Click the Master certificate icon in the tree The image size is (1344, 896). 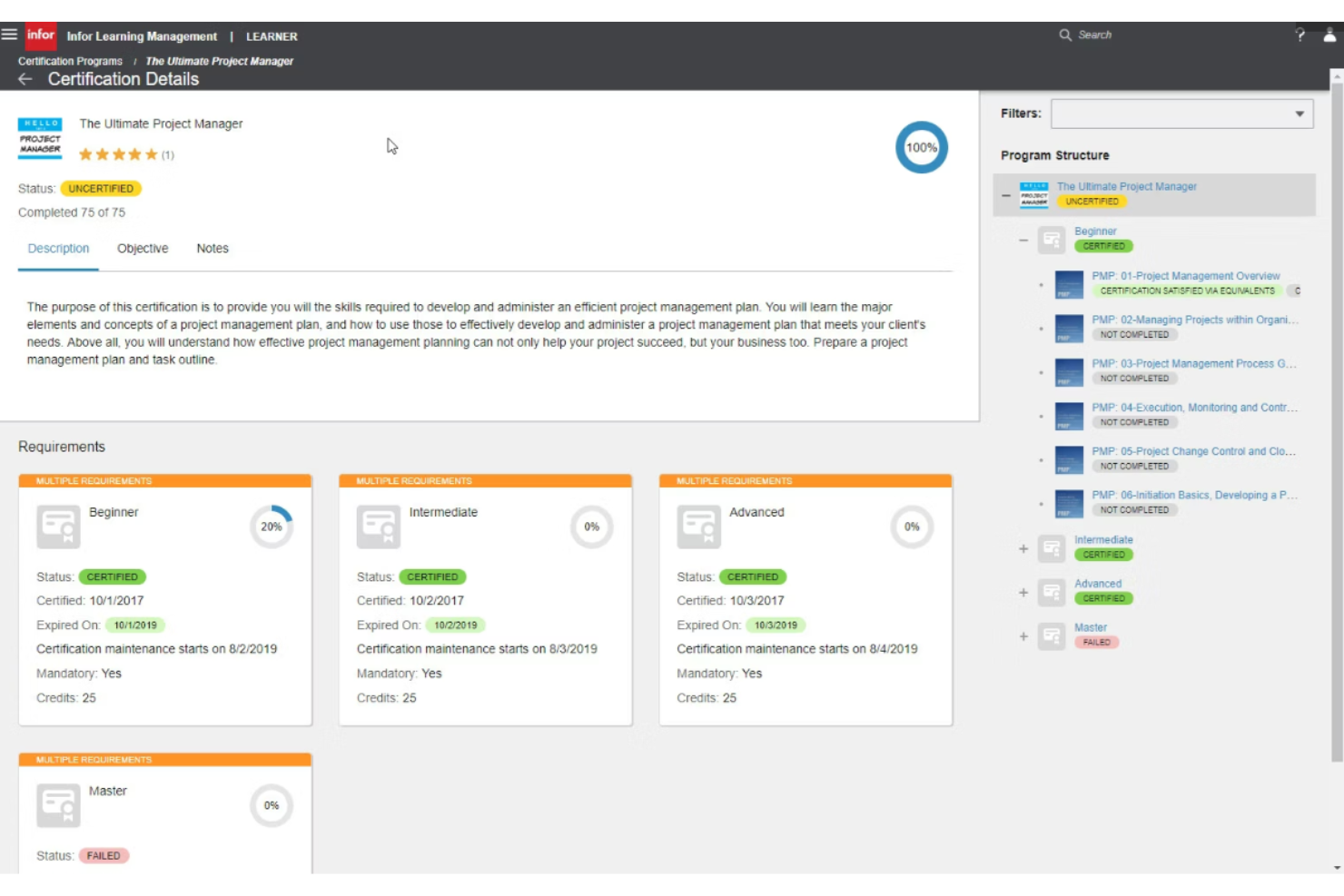tap(1052, 635)
